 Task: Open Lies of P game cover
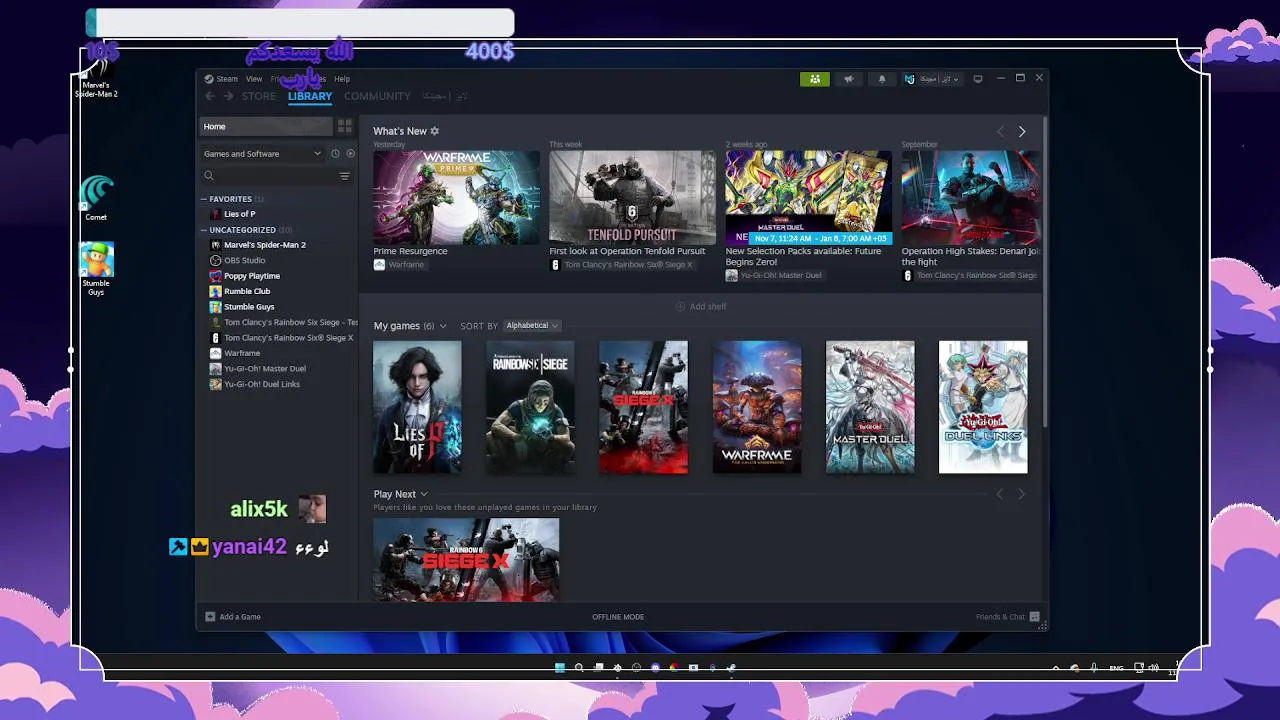coord(417,407)
